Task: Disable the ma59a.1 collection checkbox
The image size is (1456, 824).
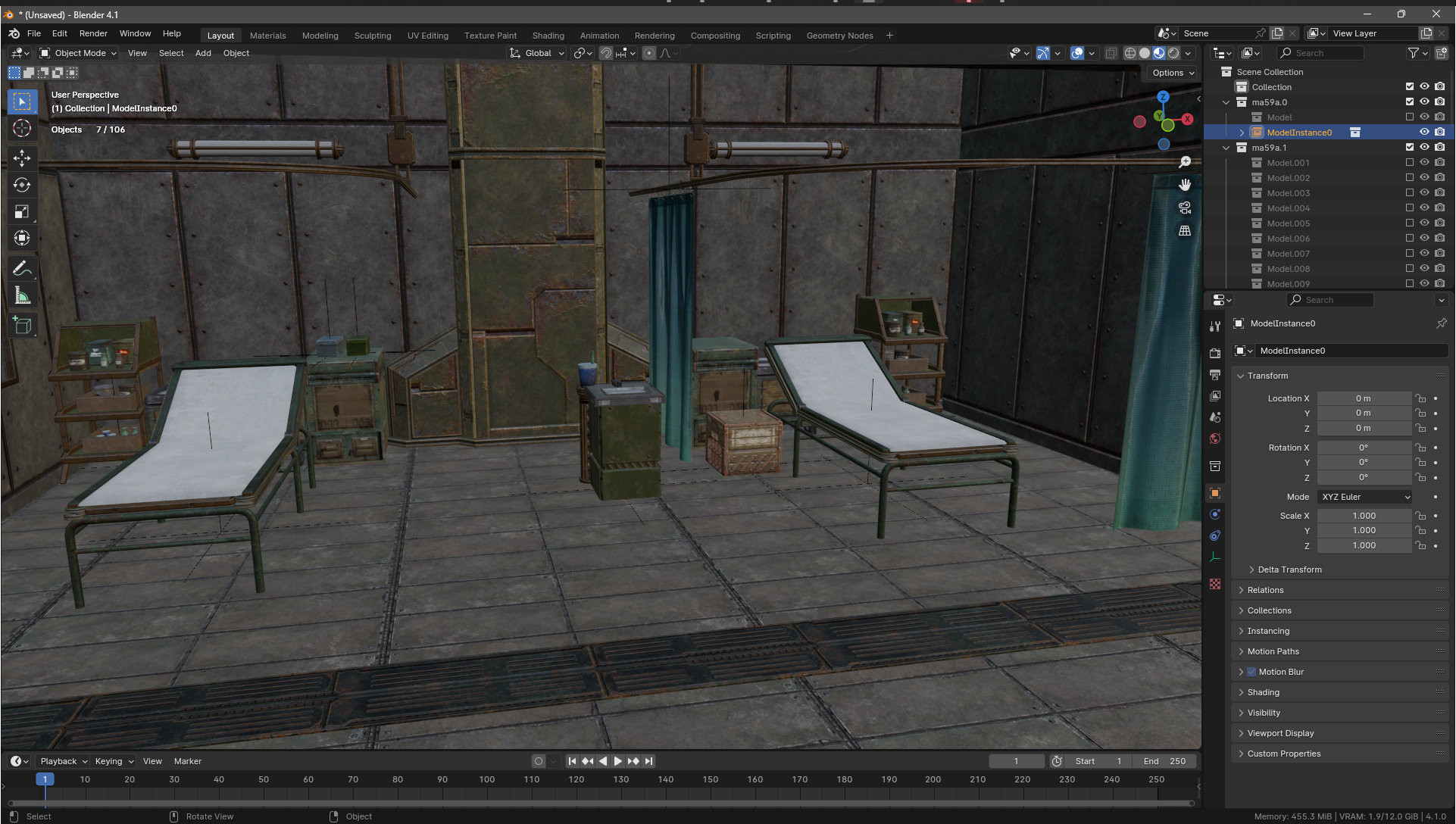Action: [1410, 148]
